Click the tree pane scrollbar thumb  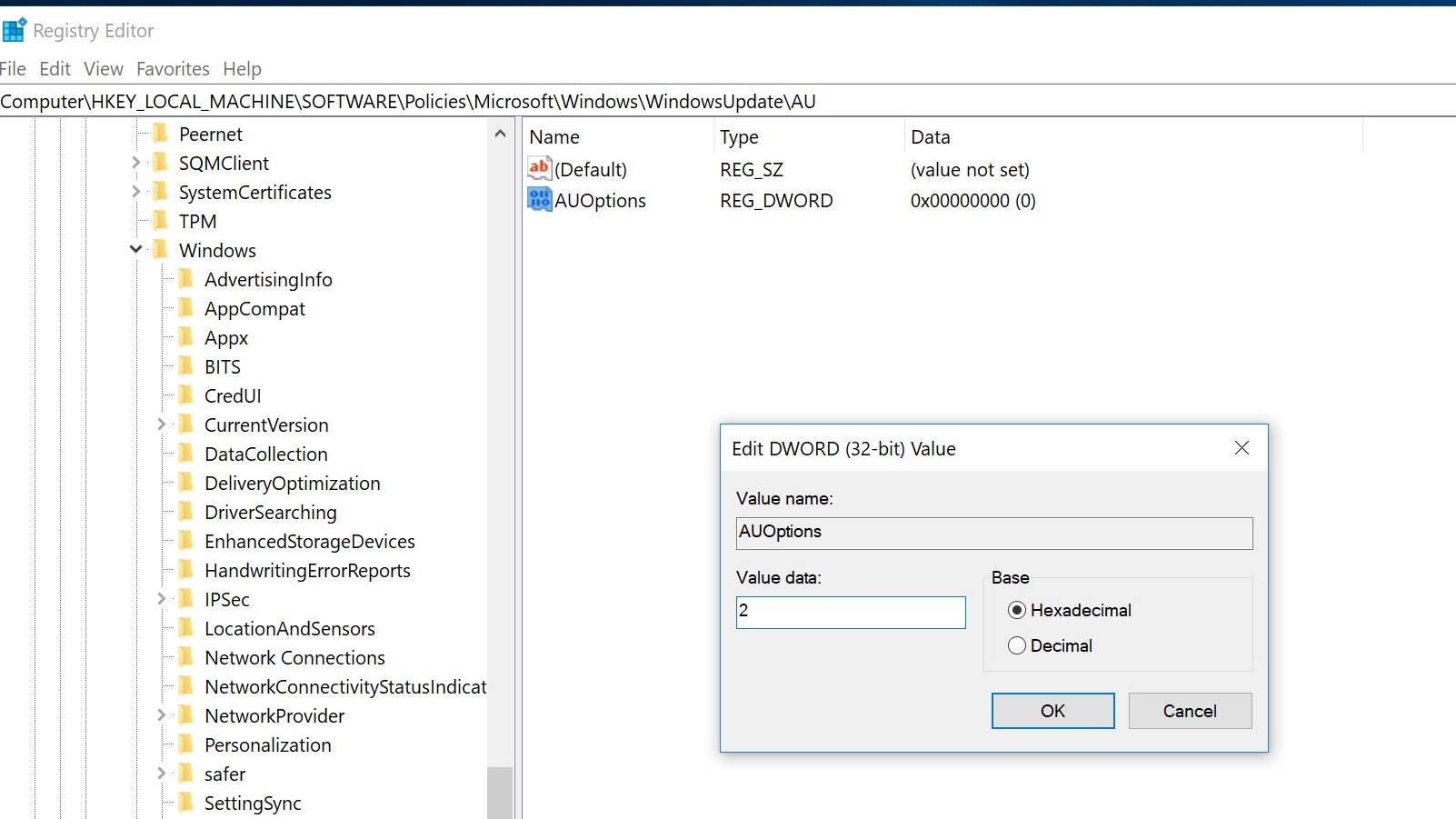500,793
